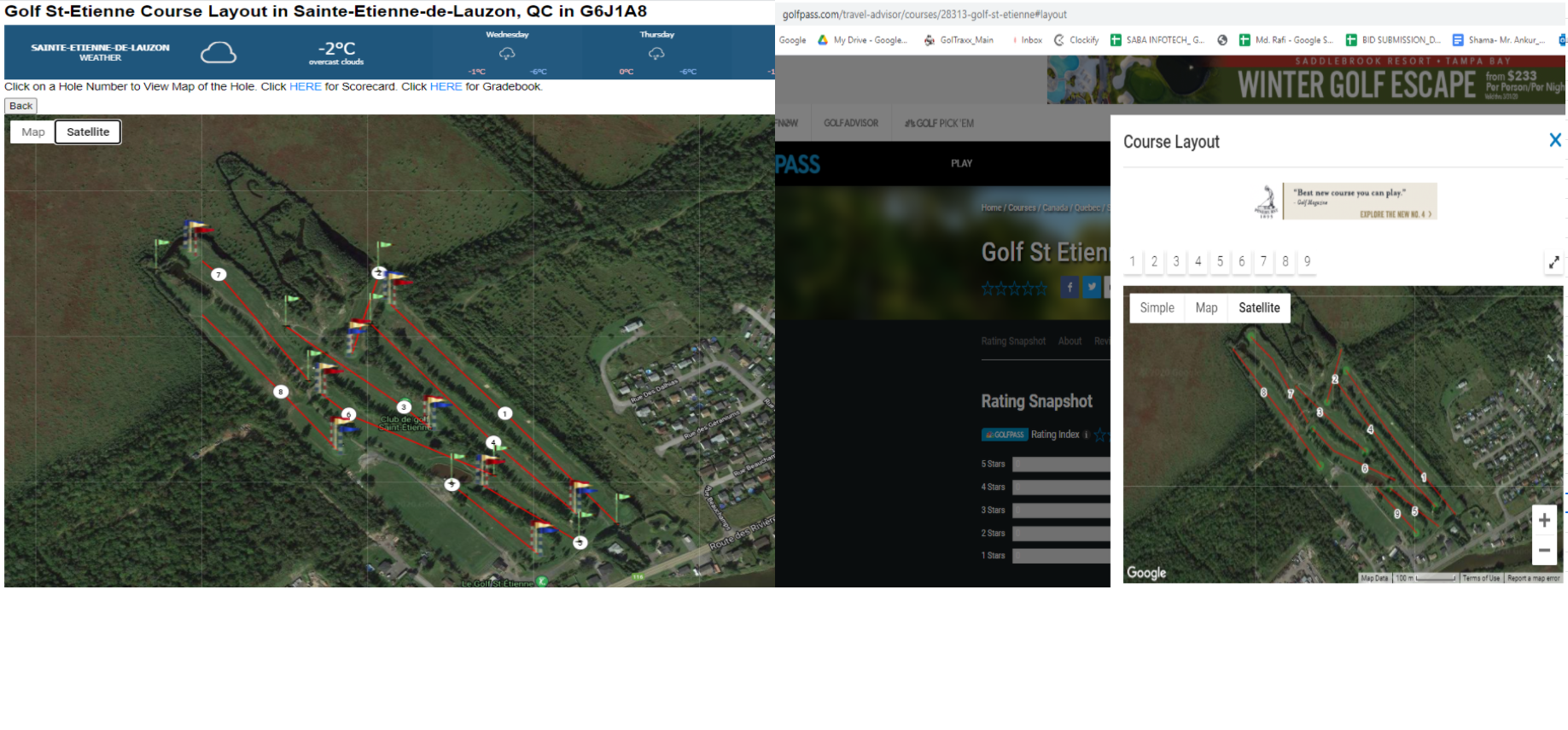Click the 5 Stars rating bar
The width and height of the screenshot is (1568, 730).
point(1061,464)
